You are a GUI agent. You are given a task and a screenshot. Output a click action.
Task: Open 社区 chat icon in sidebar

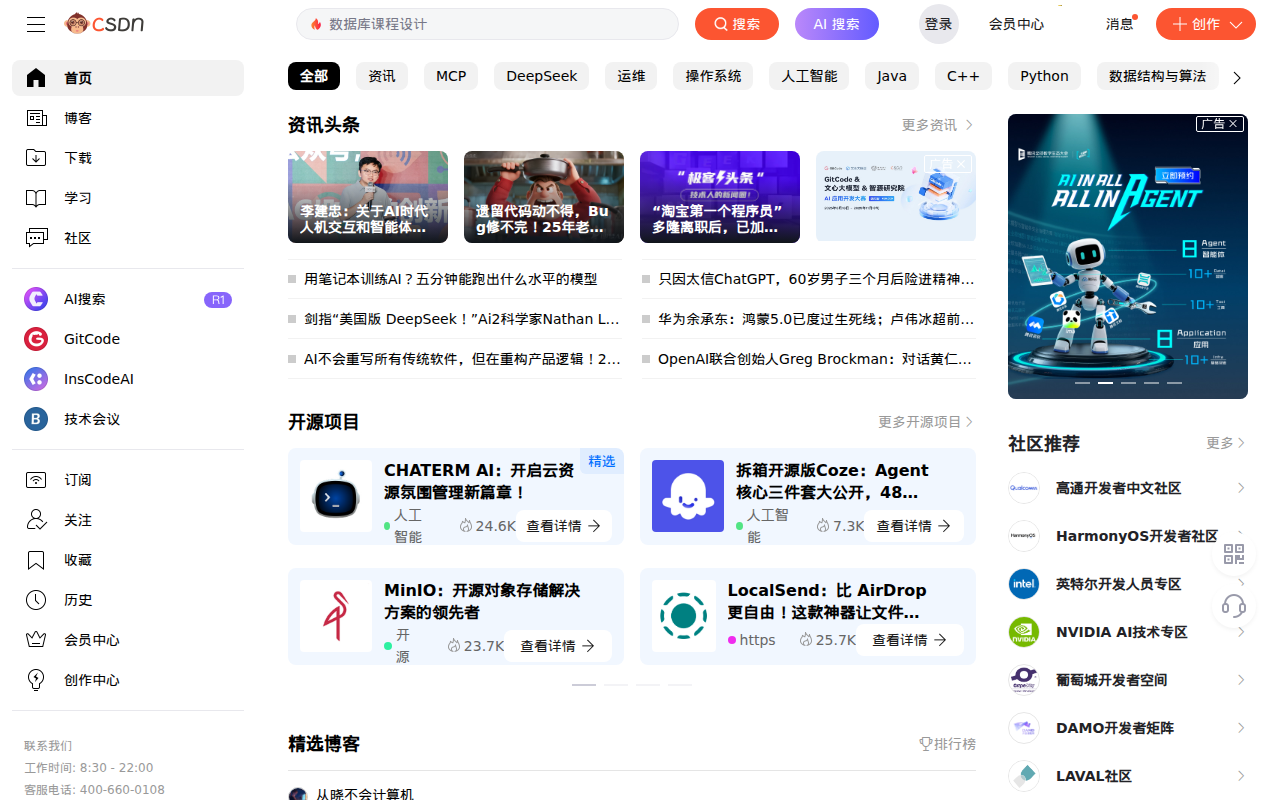36,238
